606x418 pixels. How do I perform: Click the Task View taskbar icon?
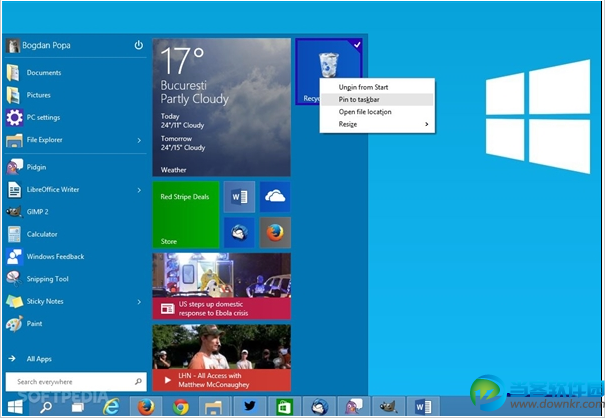click(77, 406)
